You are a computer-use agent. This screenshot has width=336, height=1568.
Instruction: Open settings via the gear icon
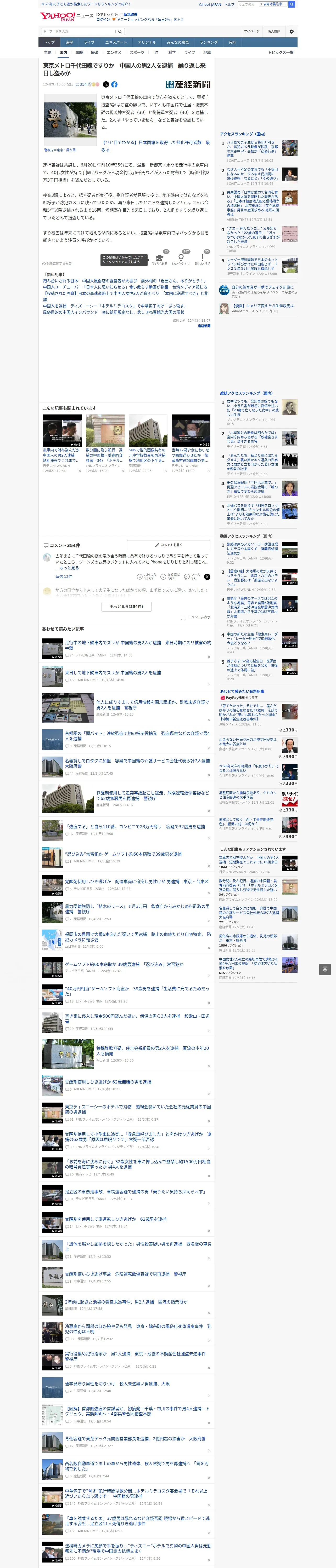(292, 32)
